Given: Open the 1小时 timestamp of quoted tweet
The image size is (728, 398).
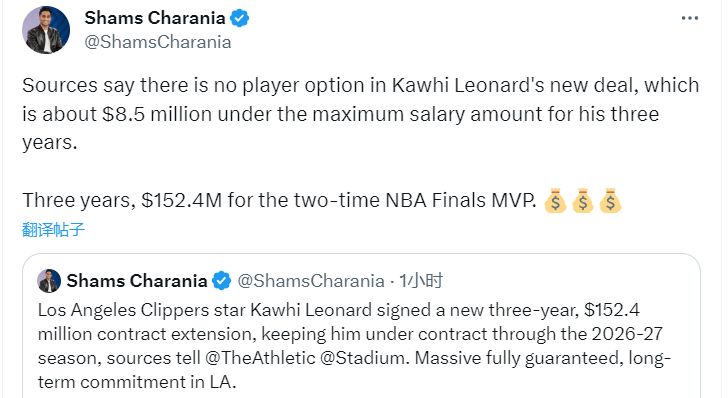Looking at the screenshot, I should [421, 281].
